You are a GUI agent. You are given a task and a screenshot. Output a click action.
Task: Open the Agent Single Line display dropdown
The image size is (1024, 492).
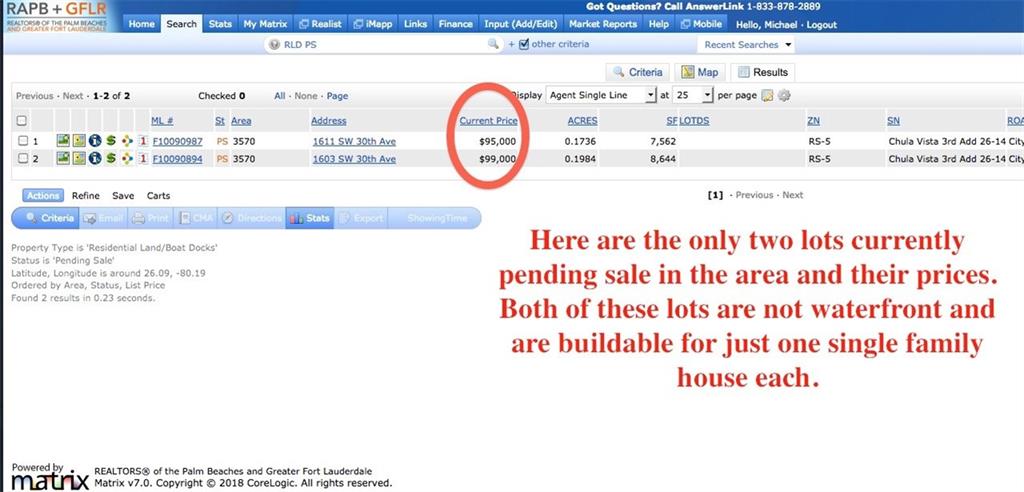(x=601, y=95)
